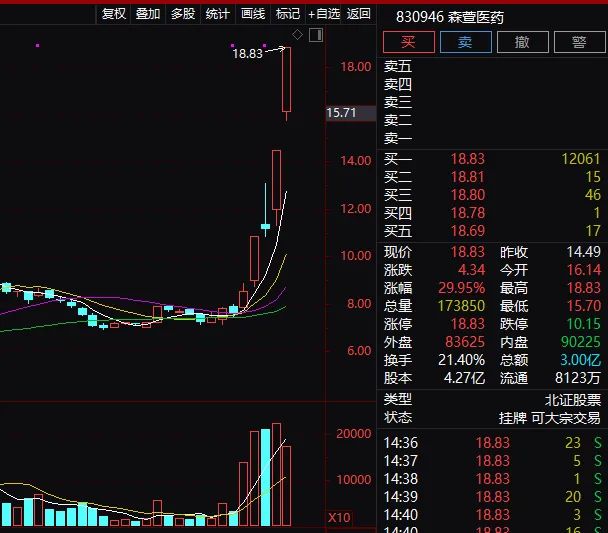Click the 18.00 price axis label

point(356,67)
